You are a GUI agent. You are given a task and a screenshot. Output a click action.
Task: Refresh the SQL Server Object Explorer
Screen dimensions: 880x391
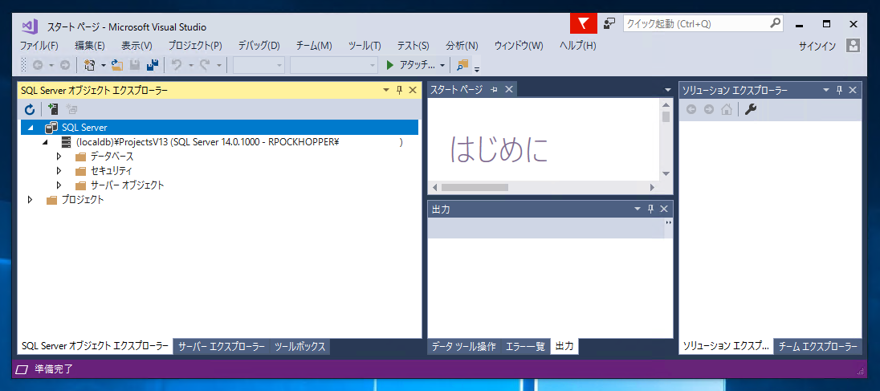click(x=30, y=109)
